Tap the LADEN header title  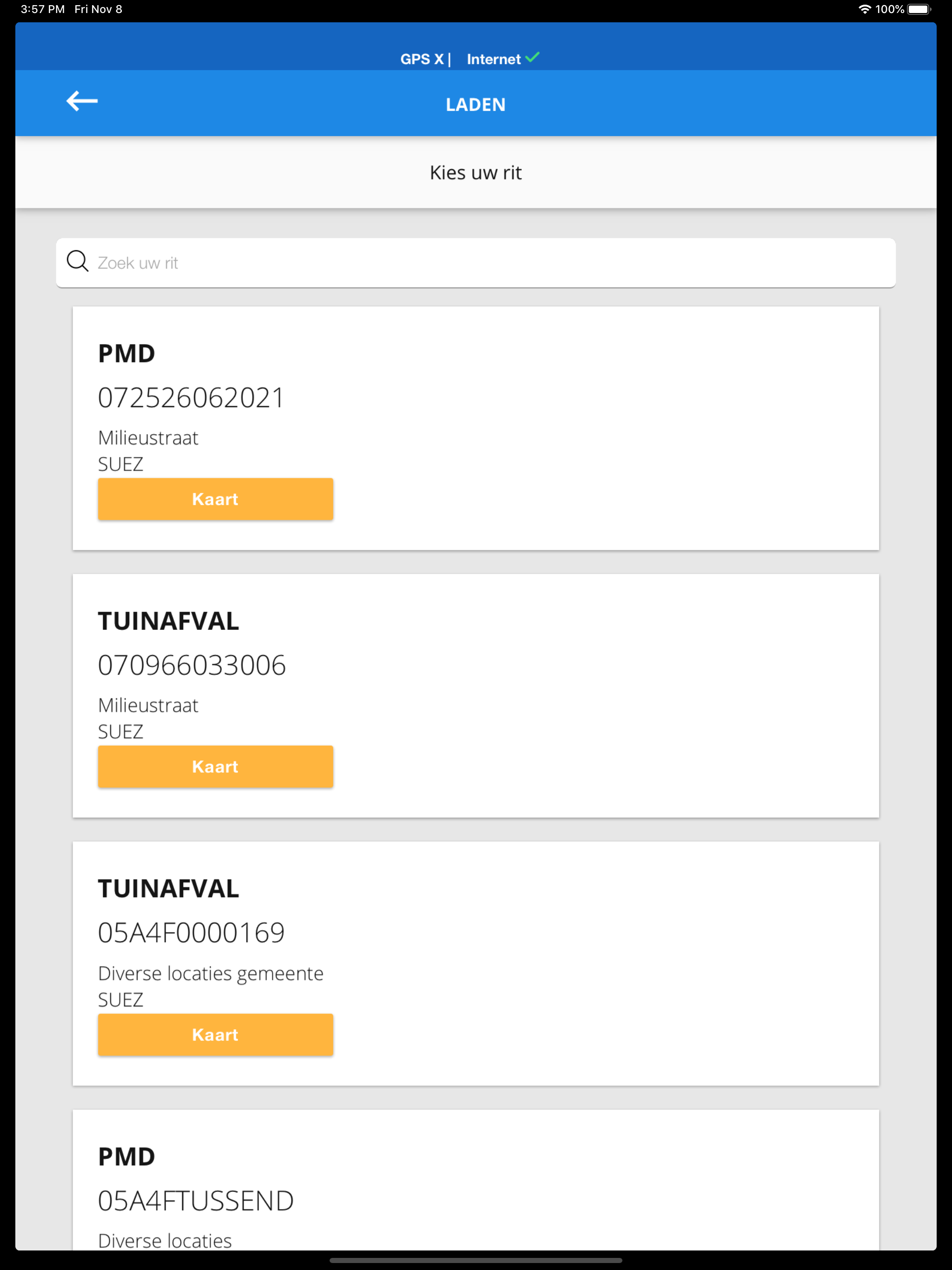pos(476,105)
